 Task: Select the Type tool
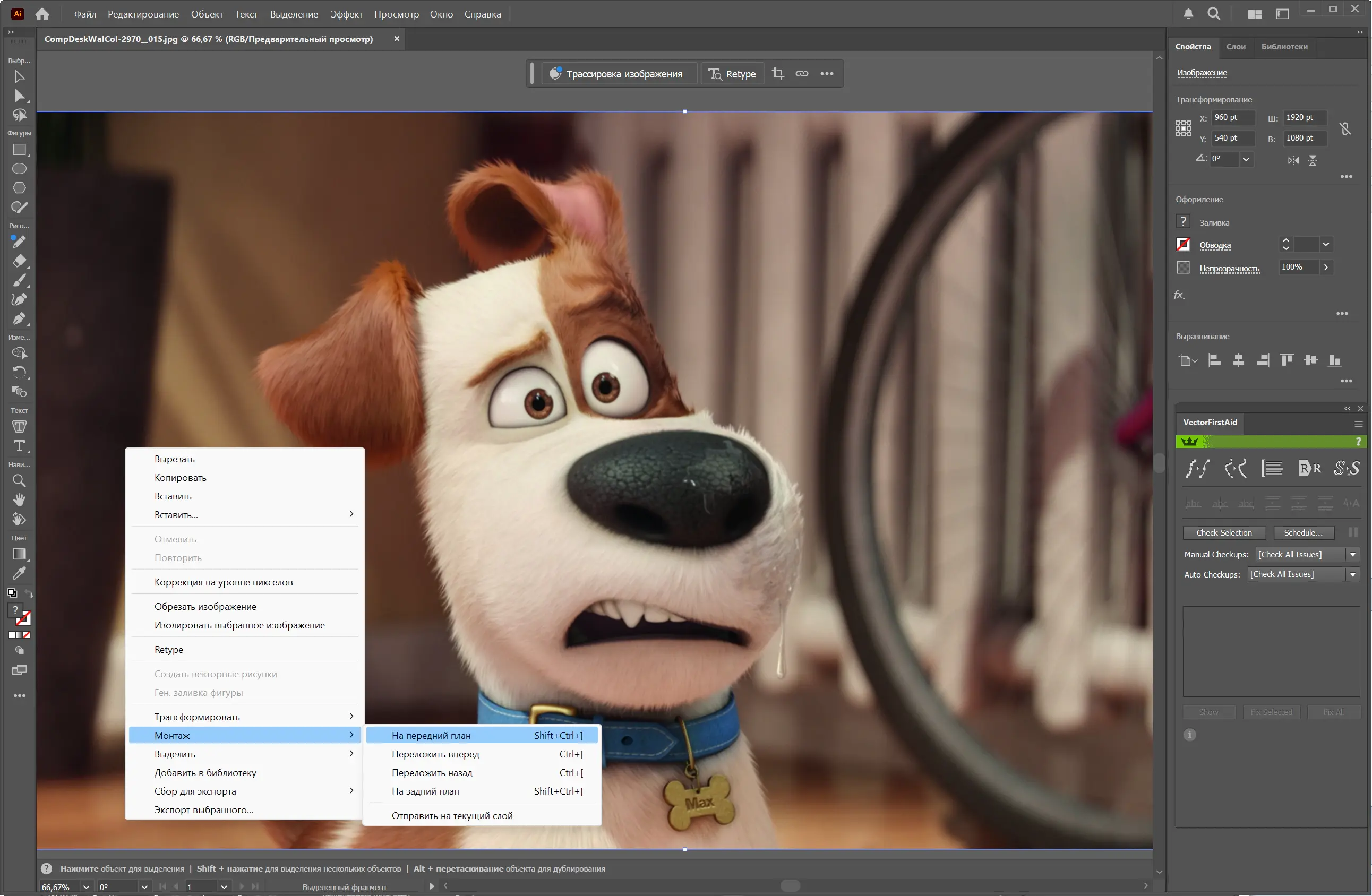tap(19, 446)
